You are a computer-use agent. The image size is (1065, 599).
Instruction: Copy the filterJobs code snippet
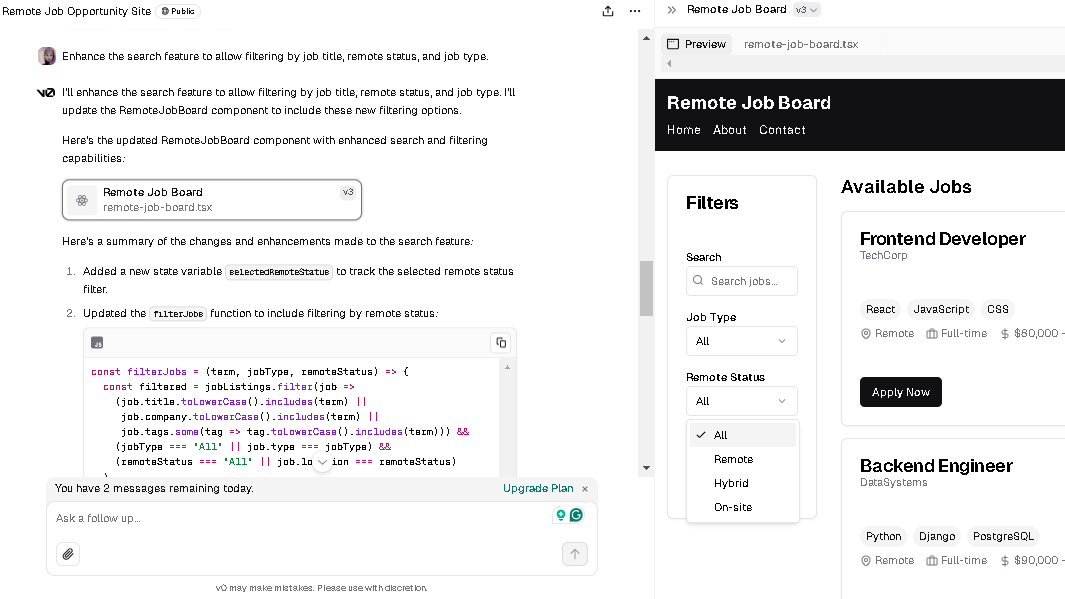tap(501, 343)
